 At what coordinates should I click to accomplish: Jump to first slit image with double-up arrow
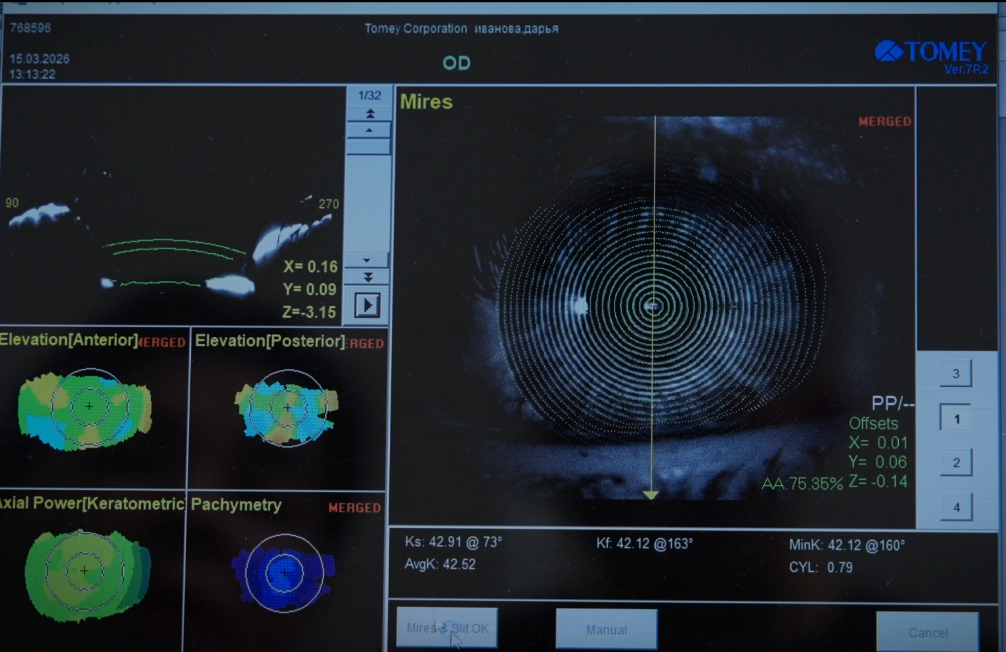pos(368,115)
